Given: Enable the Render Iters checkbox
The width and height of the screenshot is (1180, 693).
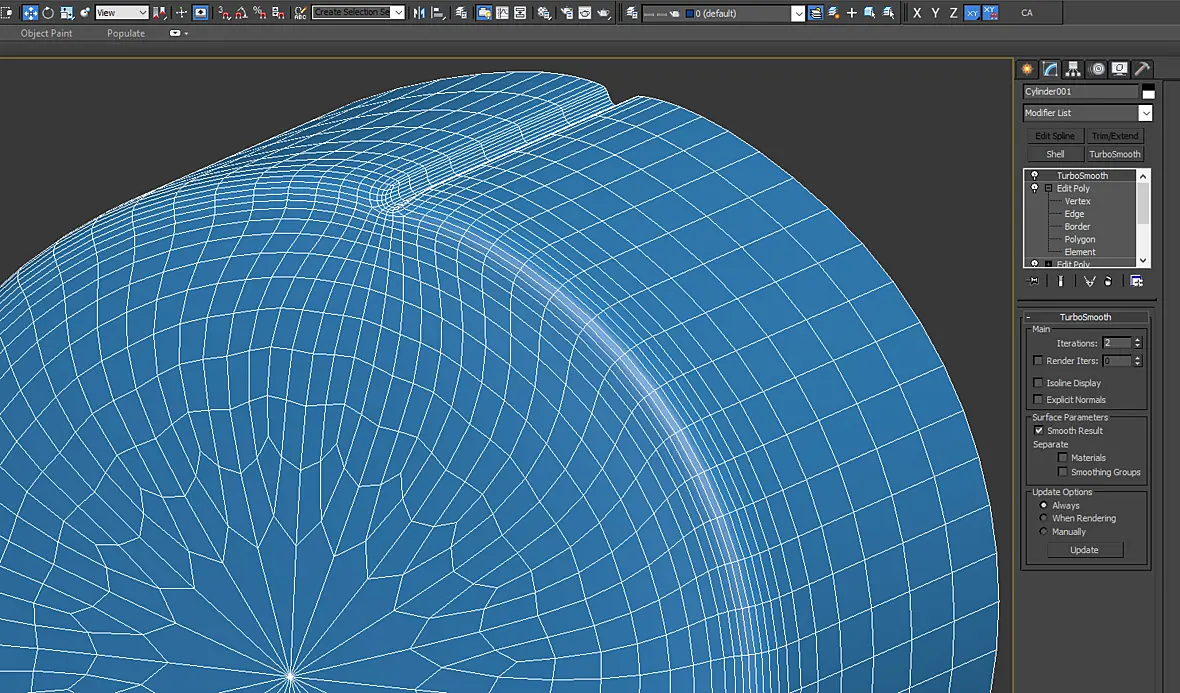Looking at the screenshot, I should (x=1039, y=361).
